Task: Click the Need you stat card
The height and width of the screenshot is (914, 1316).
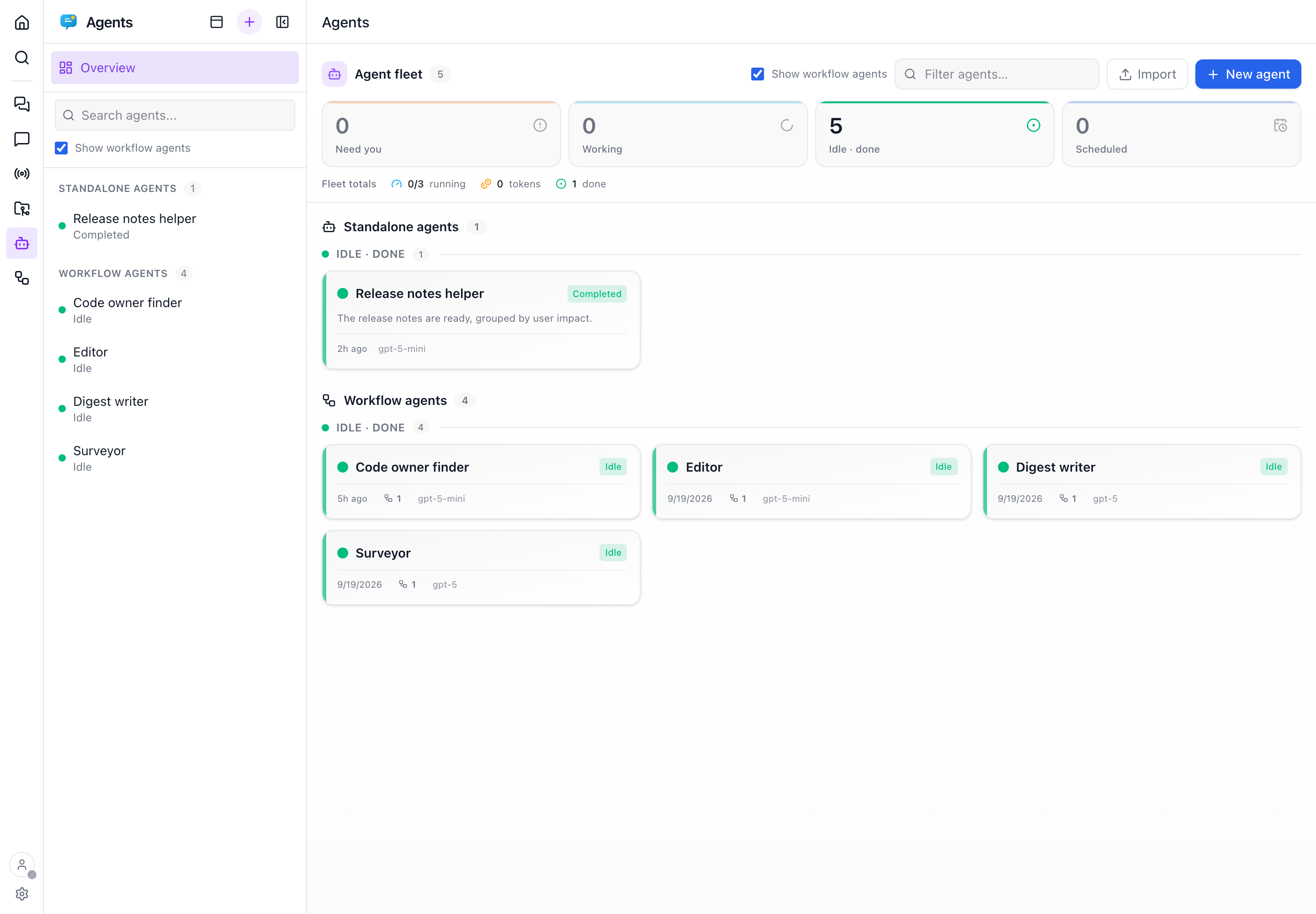Action: point(441,134)
